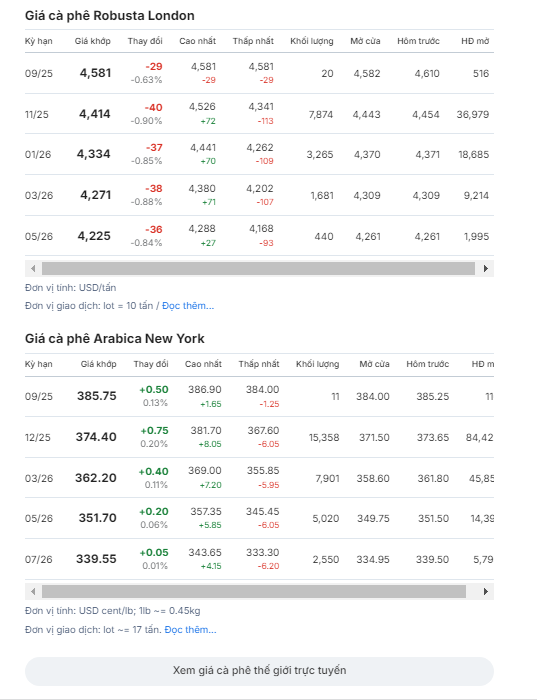537x700 pixels.
Task: Click the 'Giá cà phê Robusta London' heading
Action: tap(110, 16)
